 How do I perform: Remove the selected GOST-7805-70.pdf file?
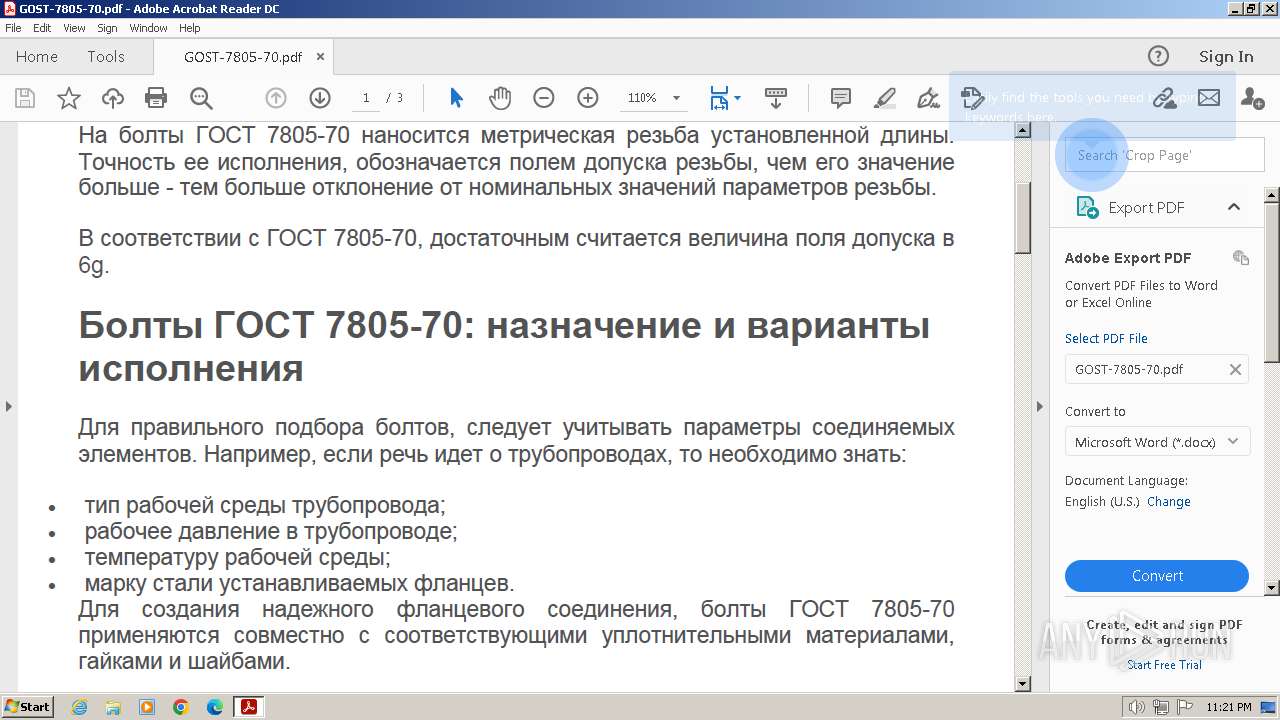click(1235, 369)
